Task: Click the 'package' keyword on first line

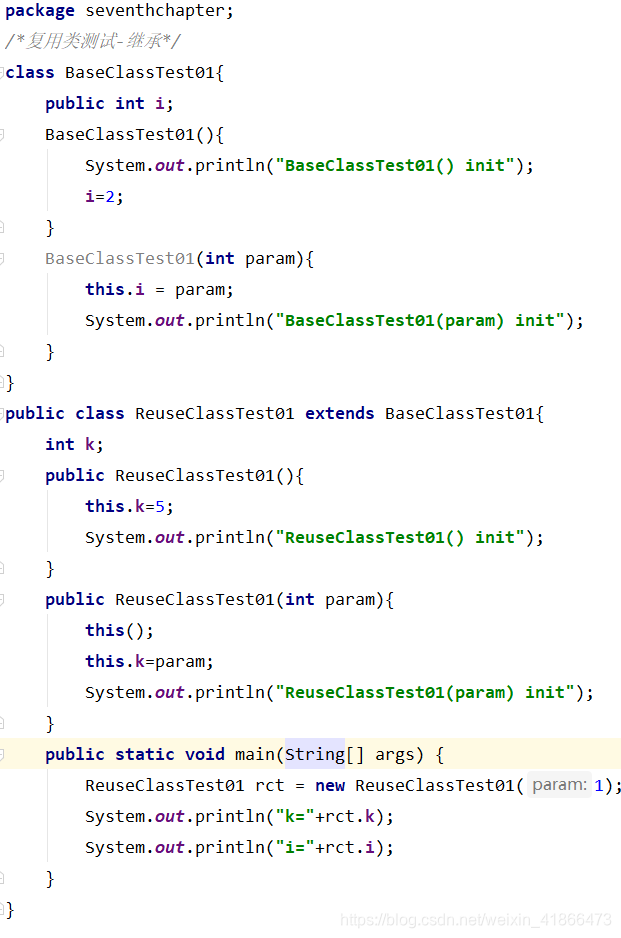Action: tap(40, 11)
